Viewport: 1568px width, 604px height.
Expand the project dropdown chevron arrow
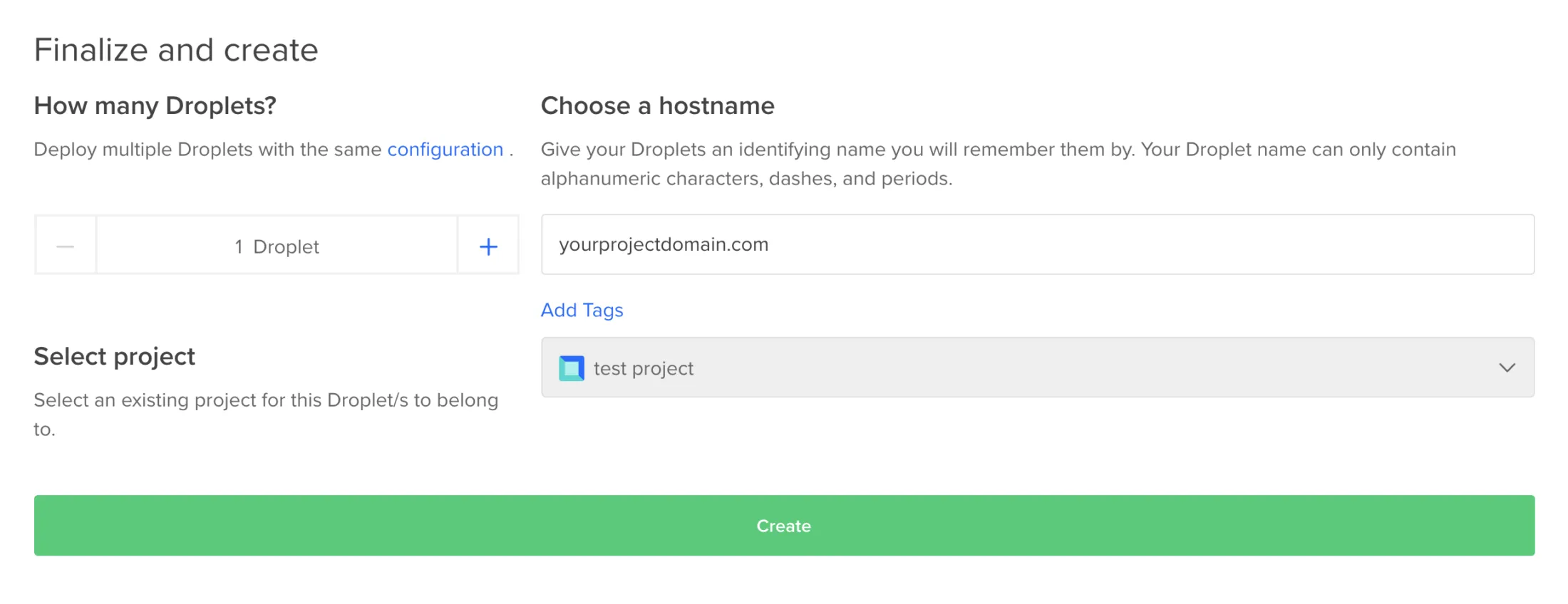(x=1507, y=368)
